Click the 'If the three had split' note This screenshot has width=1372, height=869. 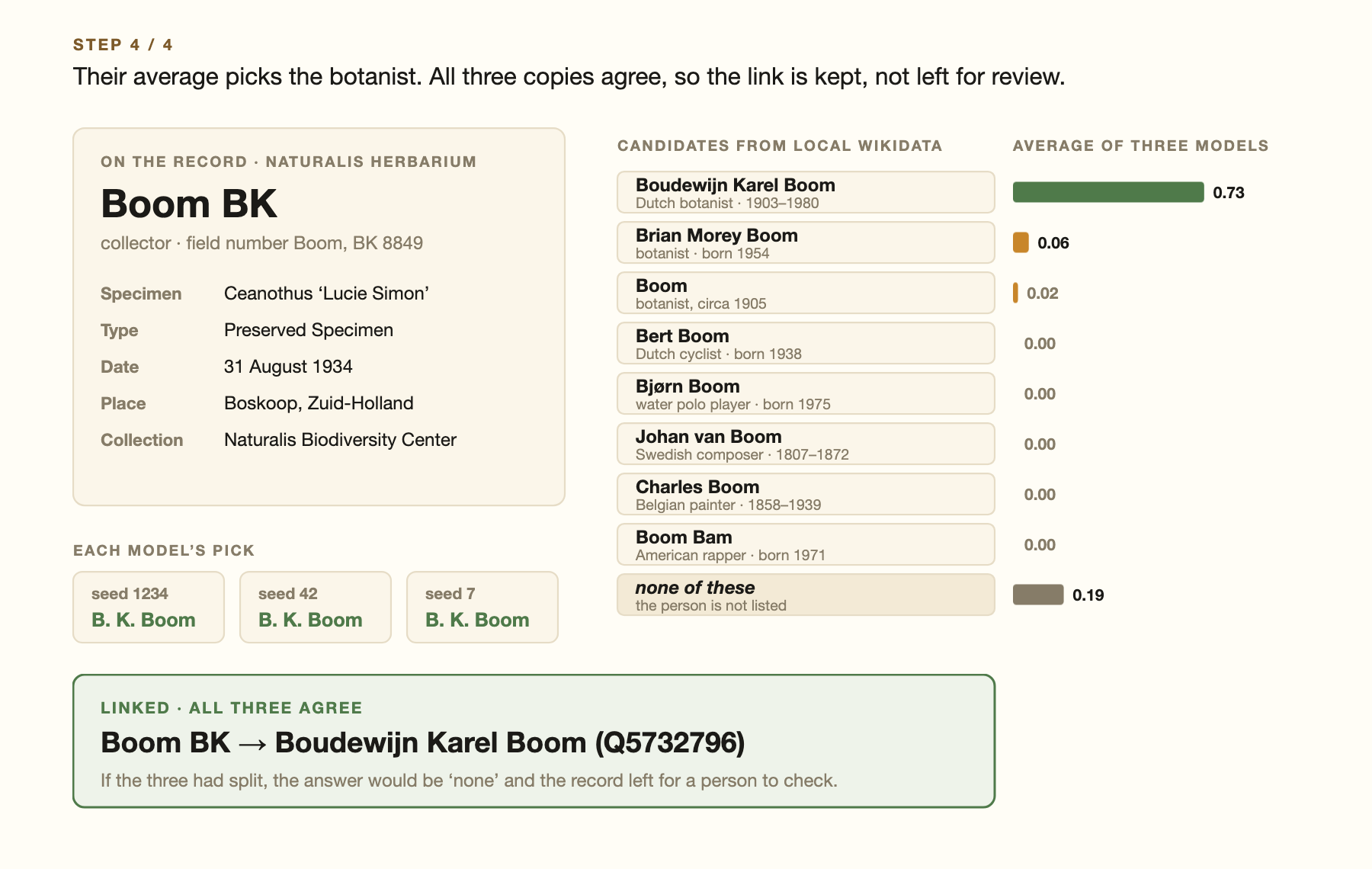point(469,781)
